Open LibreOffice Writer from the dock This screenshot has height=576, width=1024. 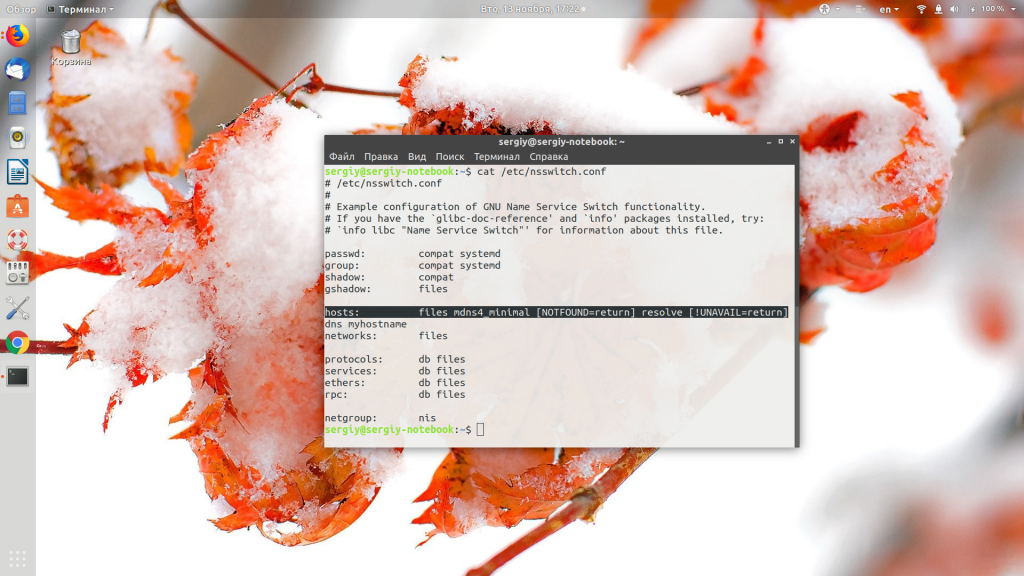(x=18, y=172)
